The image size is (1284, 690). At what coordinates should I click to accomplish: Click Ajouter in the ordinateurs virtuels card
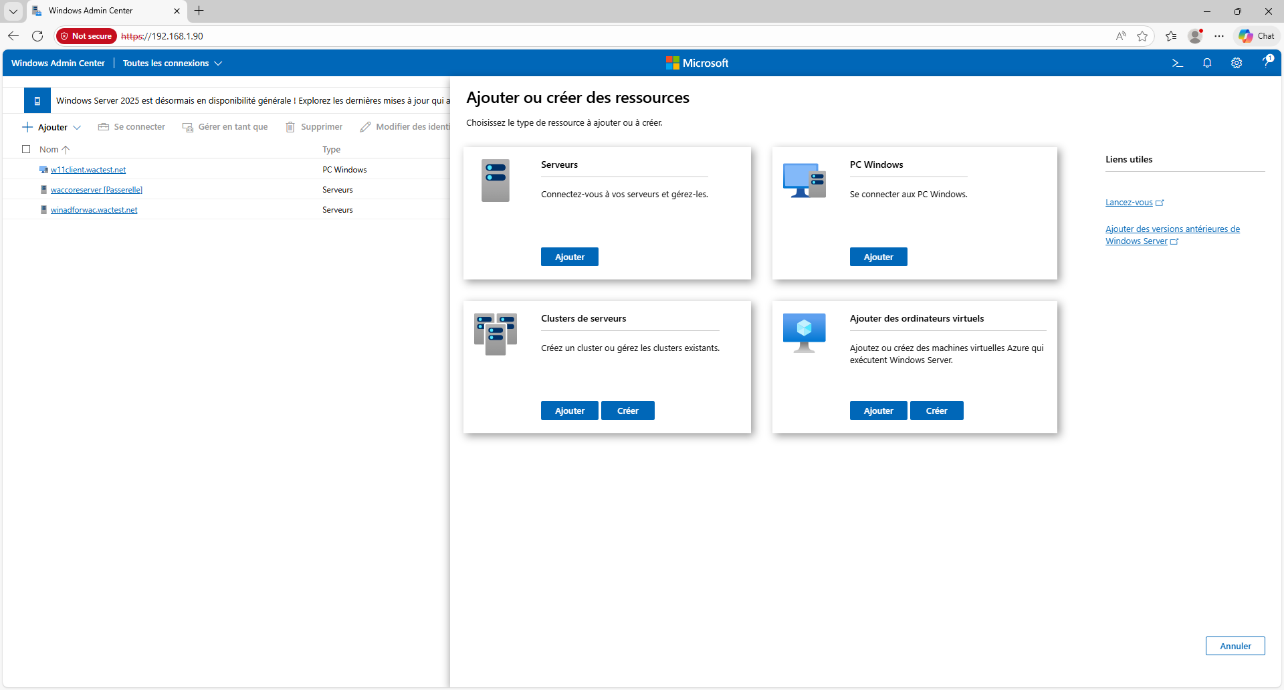tap(879, 411)
